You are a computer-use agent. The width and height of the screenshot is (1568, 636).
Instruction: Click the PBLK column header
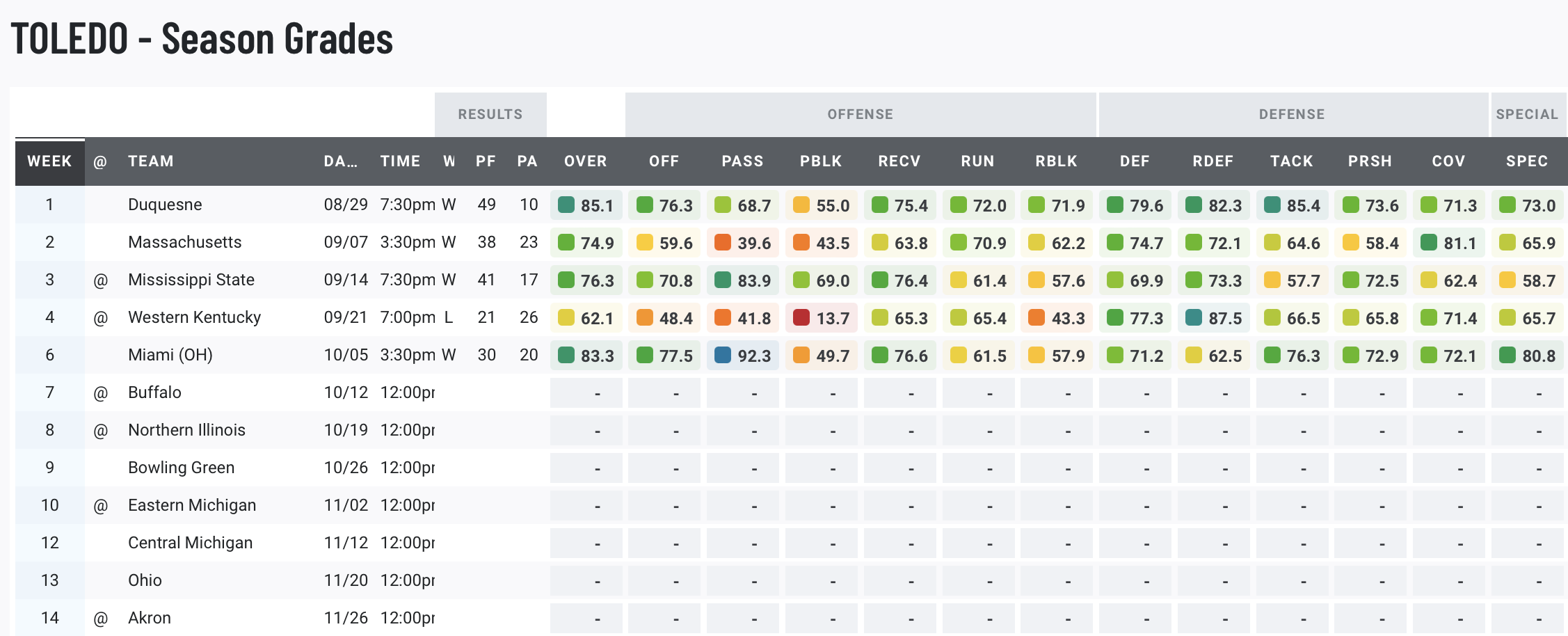click(x=821, y=161)
